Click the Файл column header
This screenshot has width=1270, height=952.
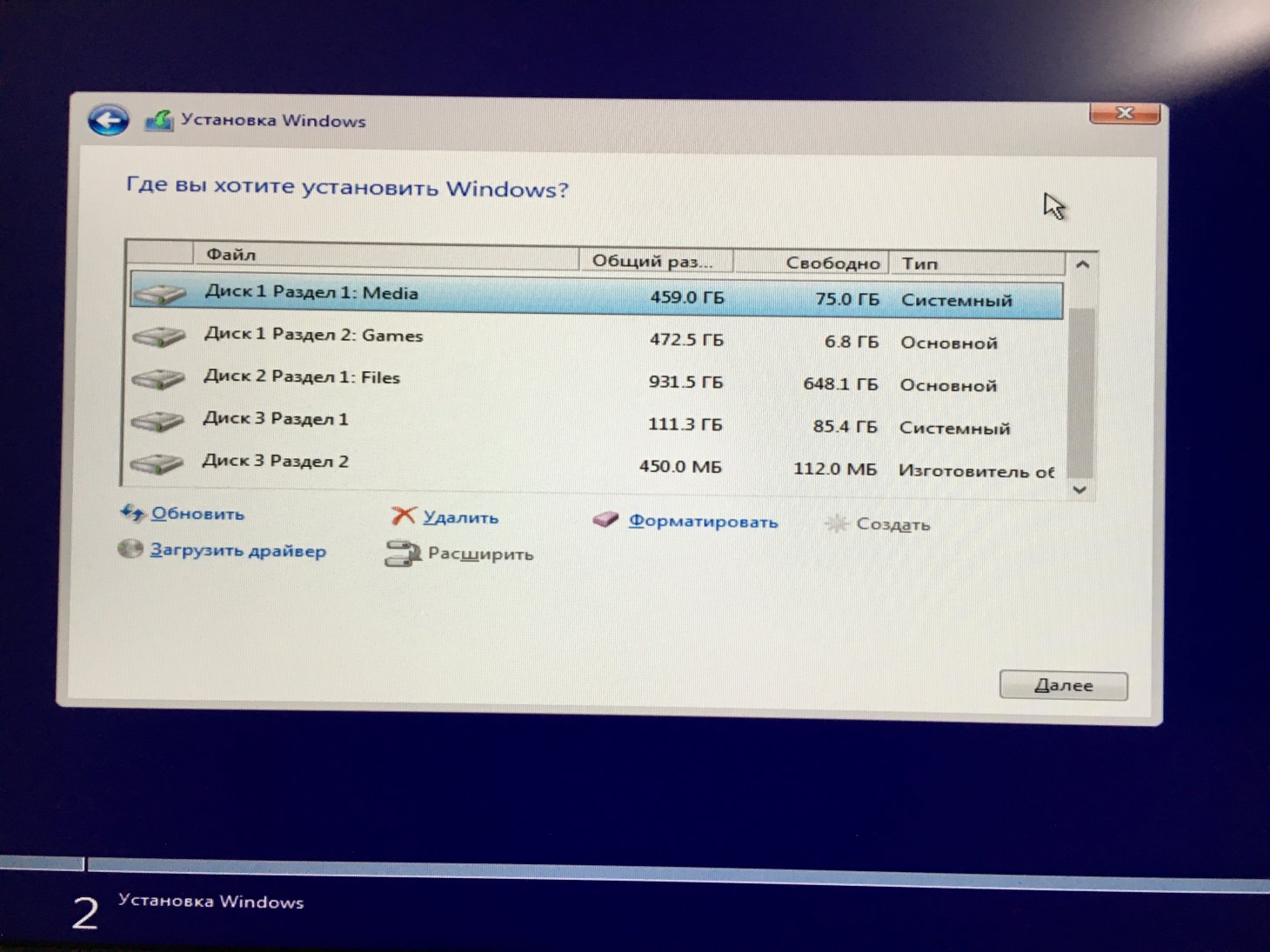[385, 255]
